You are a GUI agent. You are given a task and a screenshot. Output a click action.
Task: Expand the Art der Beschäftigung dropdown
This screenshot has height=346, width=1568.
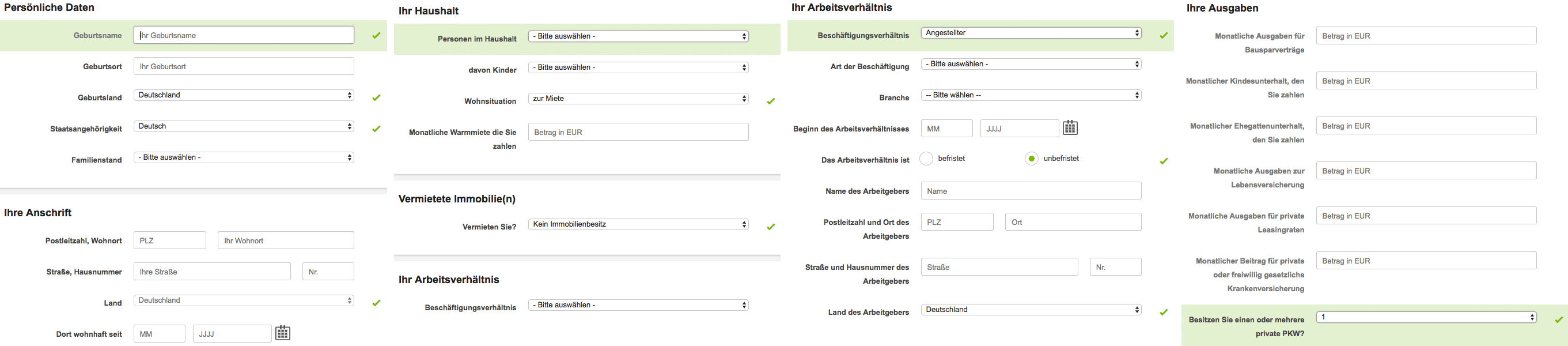pos(1031,64)
